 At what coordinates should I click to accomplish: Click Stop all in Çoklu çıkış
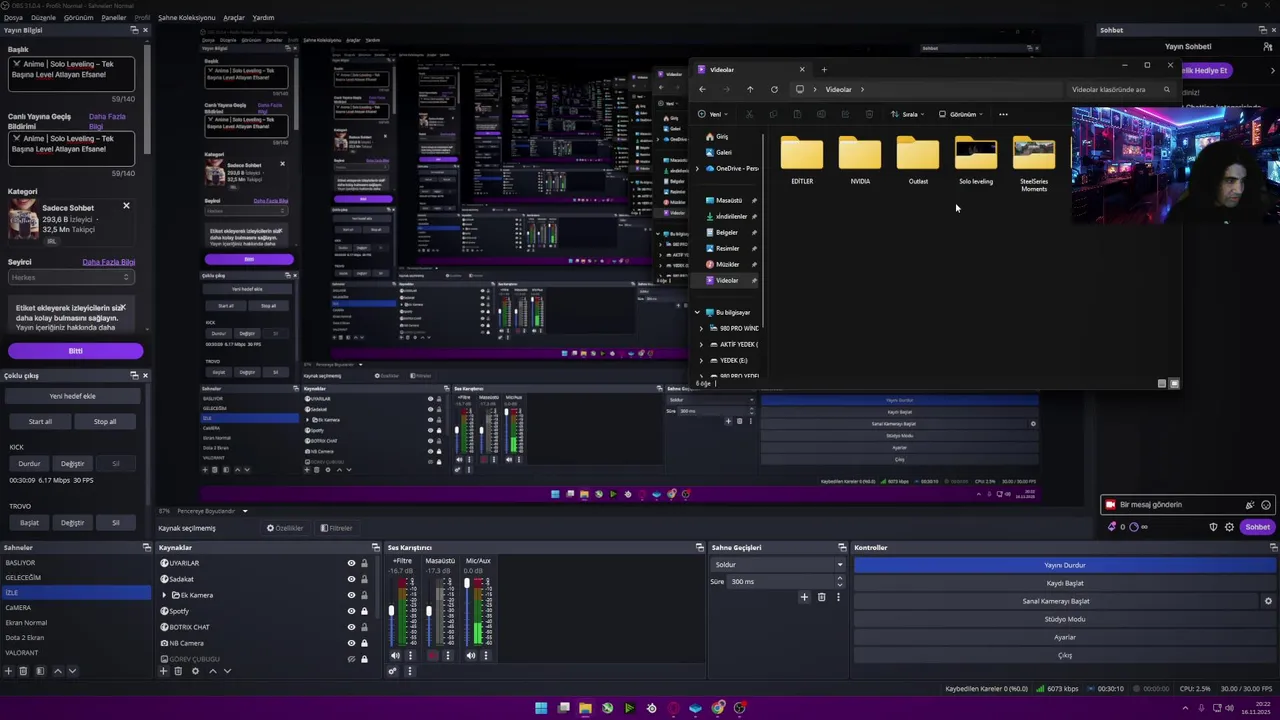pos(105,421)
